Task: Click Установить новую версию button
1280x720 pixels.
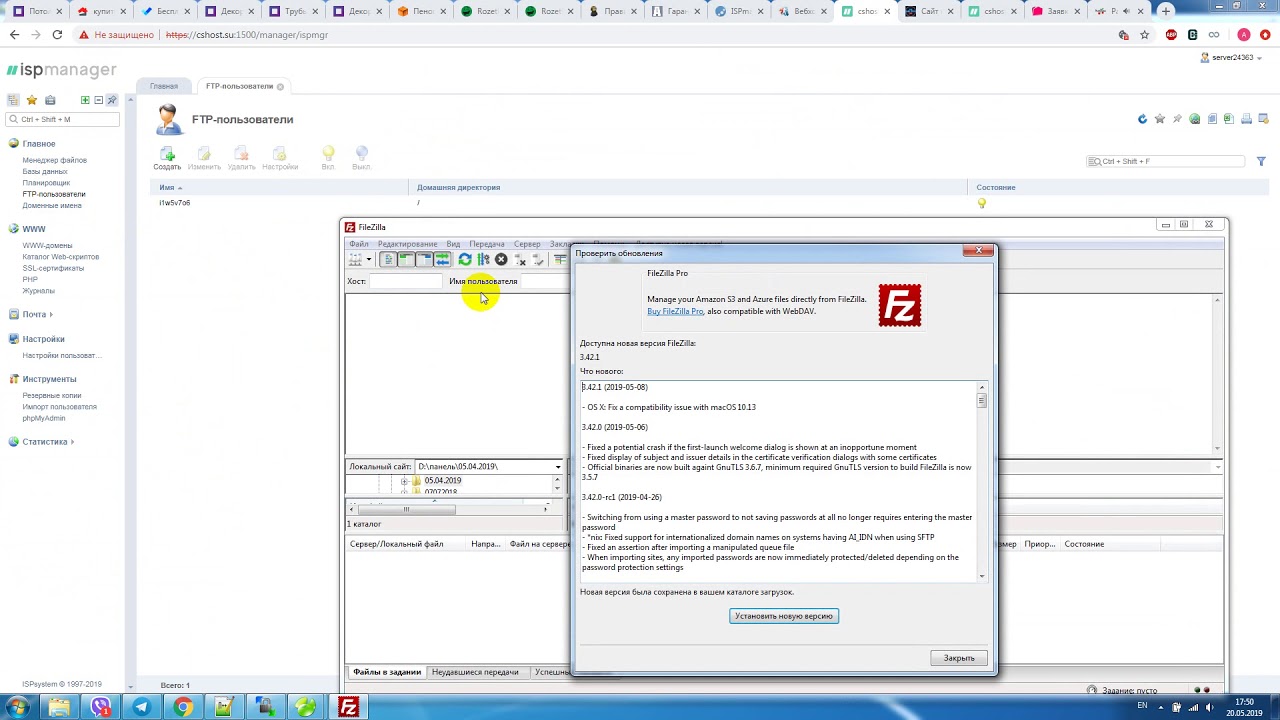Action: (784, 616)
